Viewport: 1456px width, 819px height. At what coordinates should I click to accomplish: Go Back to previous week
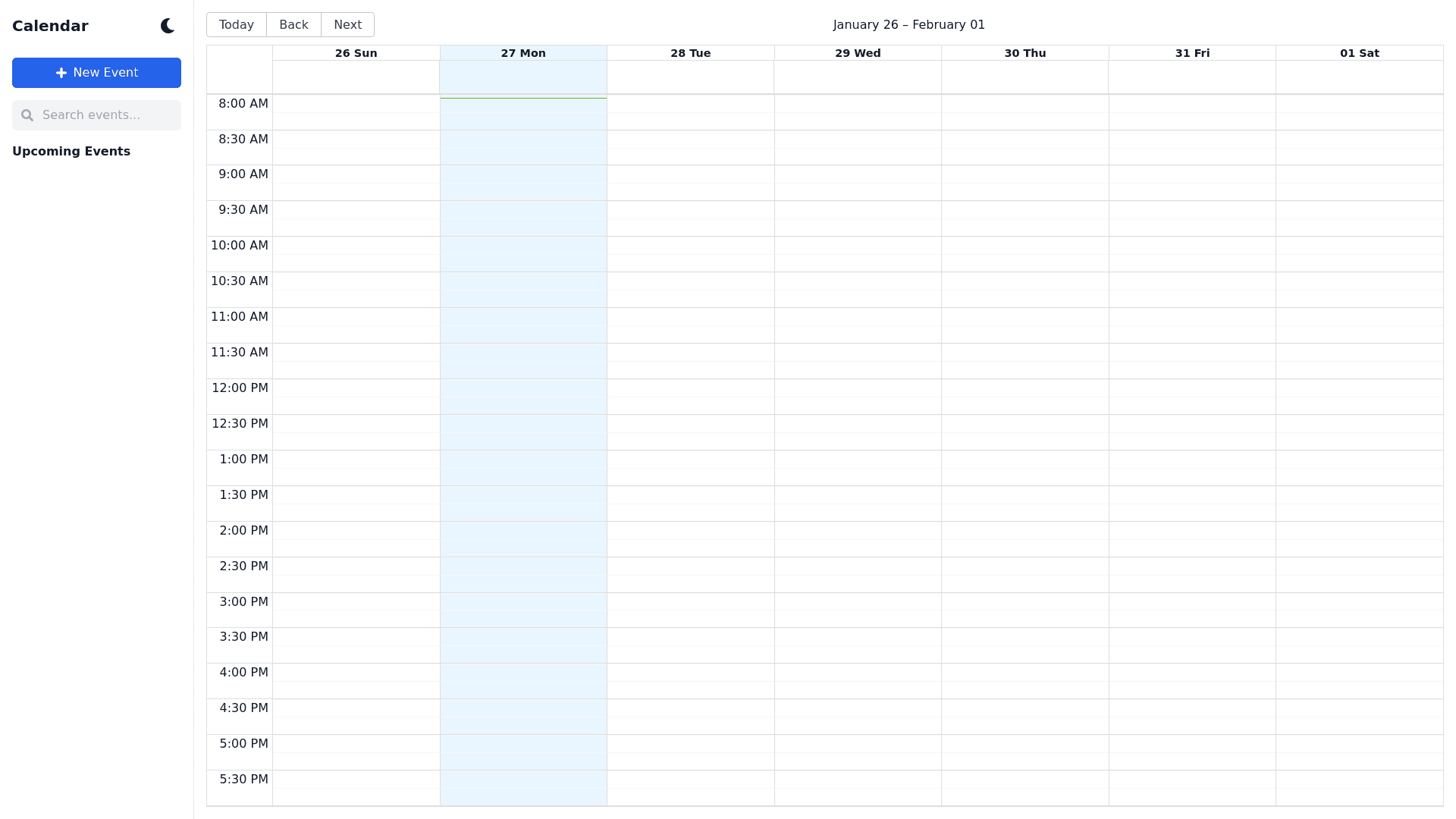click(x=293, y=25)
